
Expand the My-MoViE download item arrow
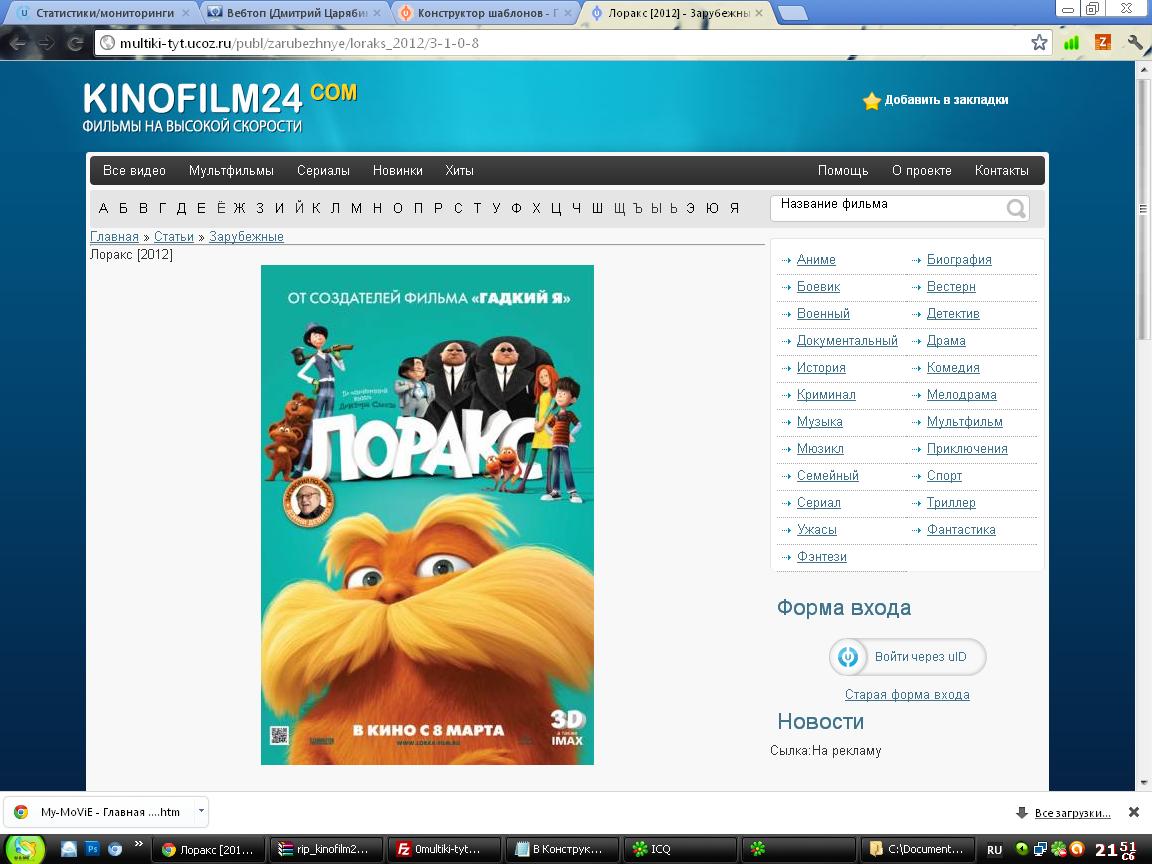coord(201,811)
